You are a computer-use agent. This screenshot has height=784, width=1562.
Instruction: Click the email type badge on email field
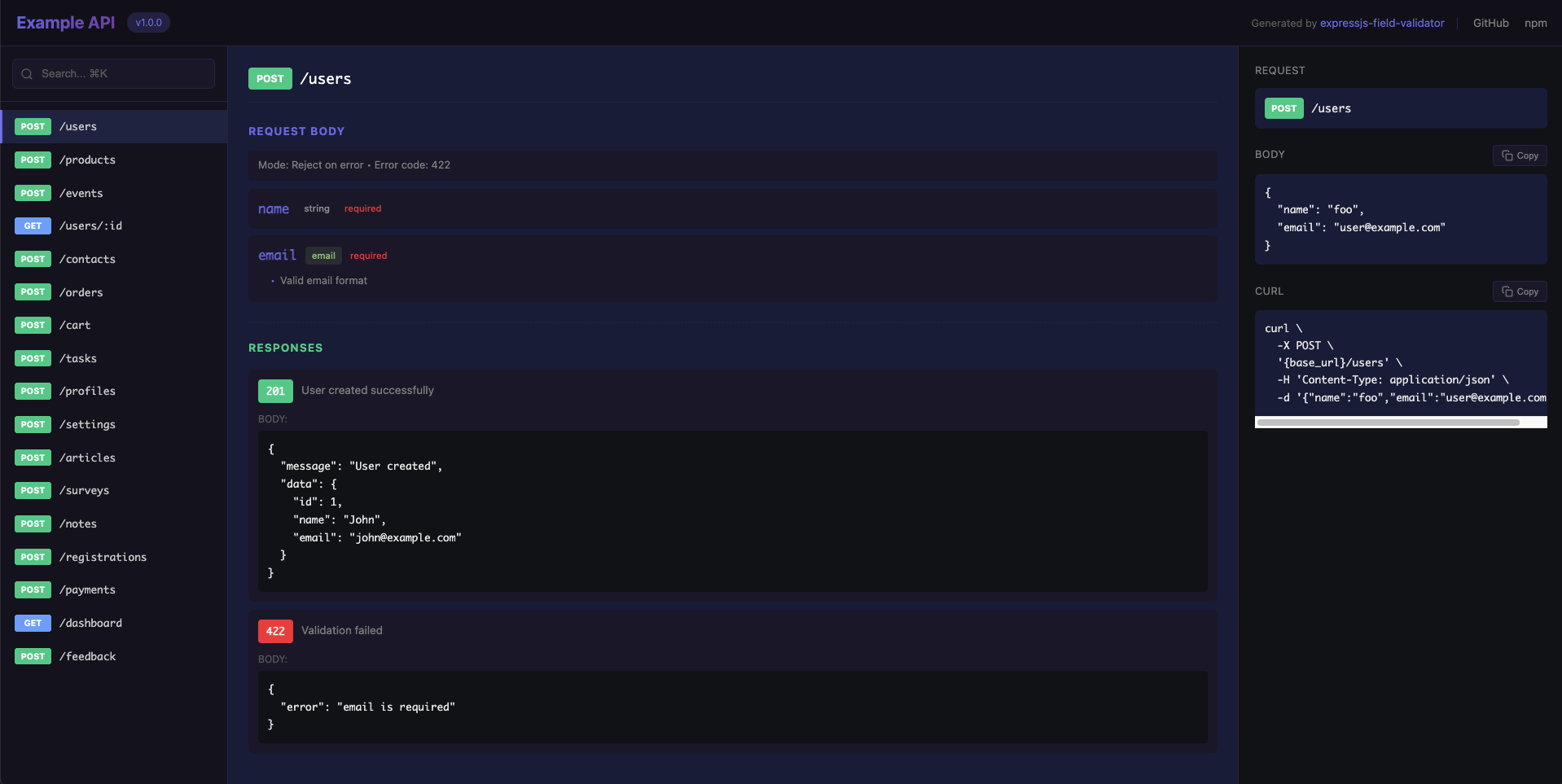(x=323, y=255)
